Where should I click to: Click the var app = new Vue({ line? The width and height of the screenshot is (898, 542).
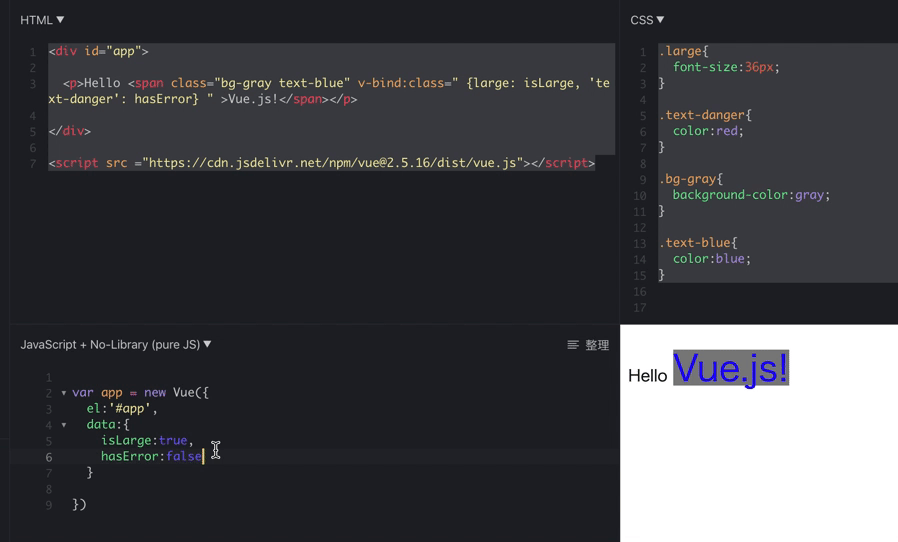click(140, 392)
